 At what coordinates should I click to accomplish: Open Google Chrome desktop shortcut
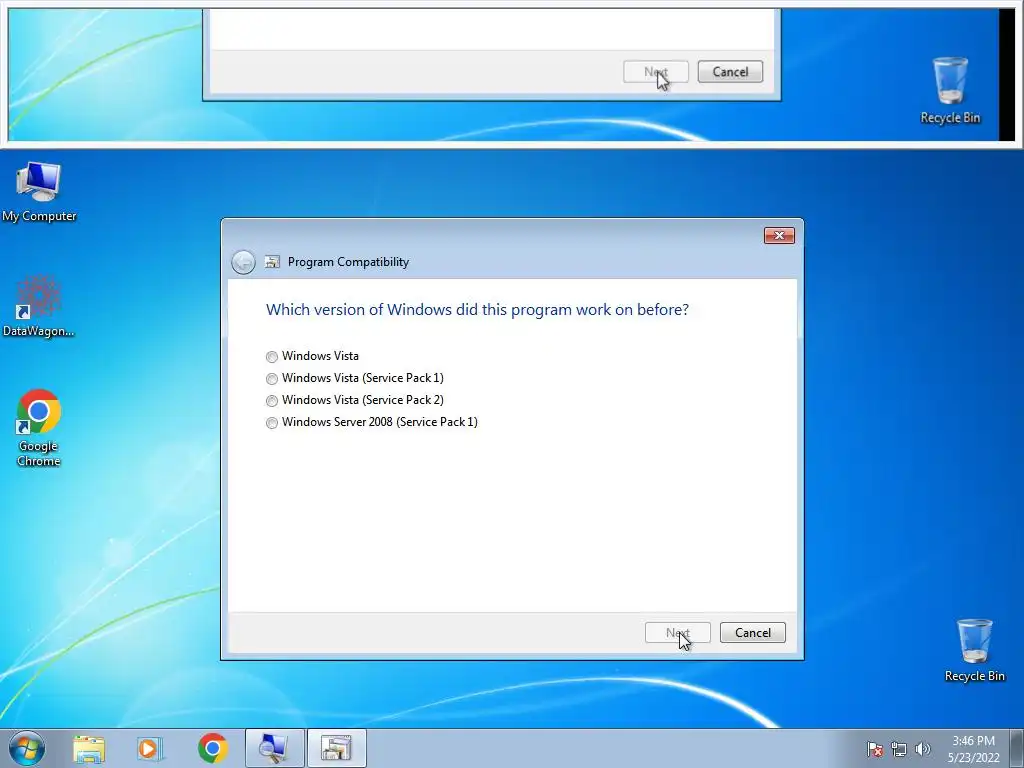pyautogui.click(x=39, y=428)
